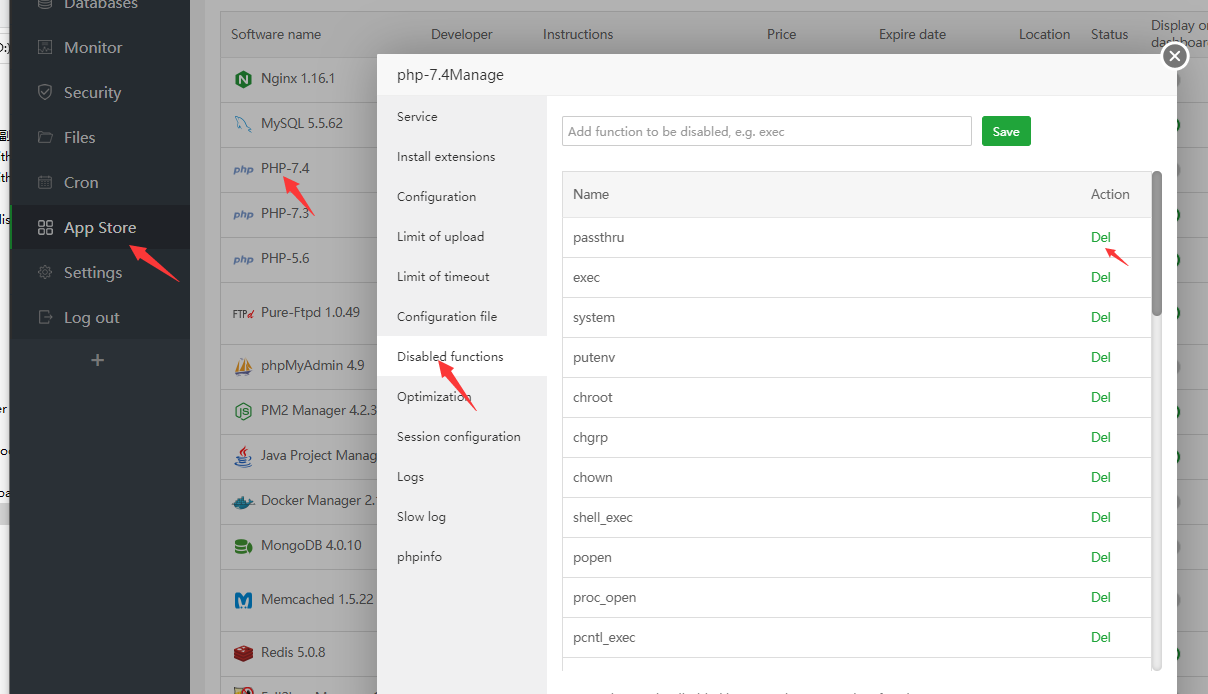
Task: Open MongoDB 4.0.10 in the software list
Action: tap(311, 545)
